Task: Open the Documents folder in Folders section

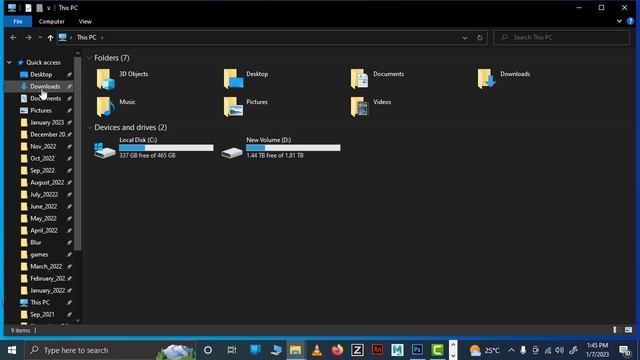Action: 378,78
